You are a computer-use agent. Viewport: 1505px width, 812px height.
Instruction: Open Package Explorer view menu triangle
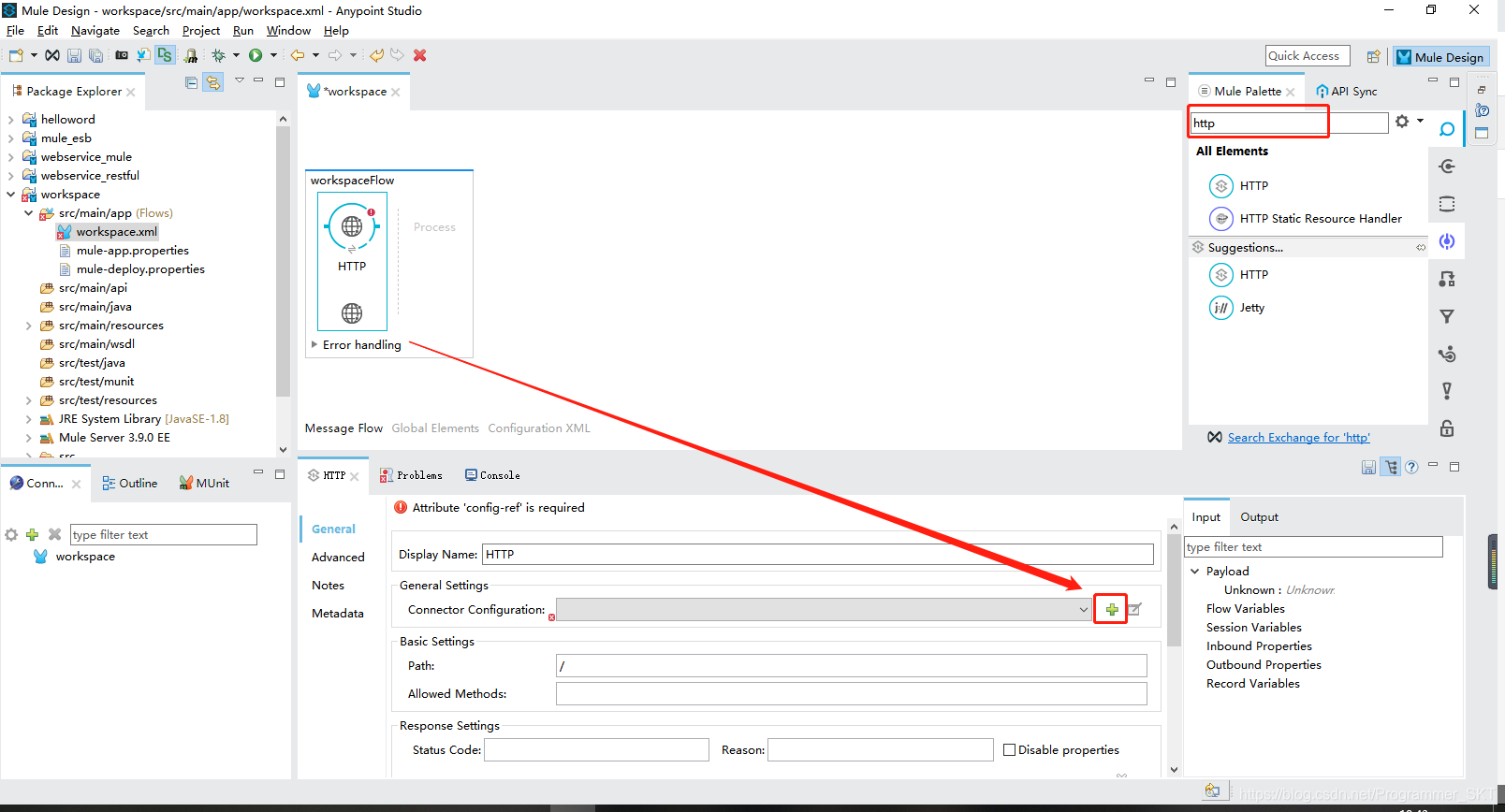239,81
